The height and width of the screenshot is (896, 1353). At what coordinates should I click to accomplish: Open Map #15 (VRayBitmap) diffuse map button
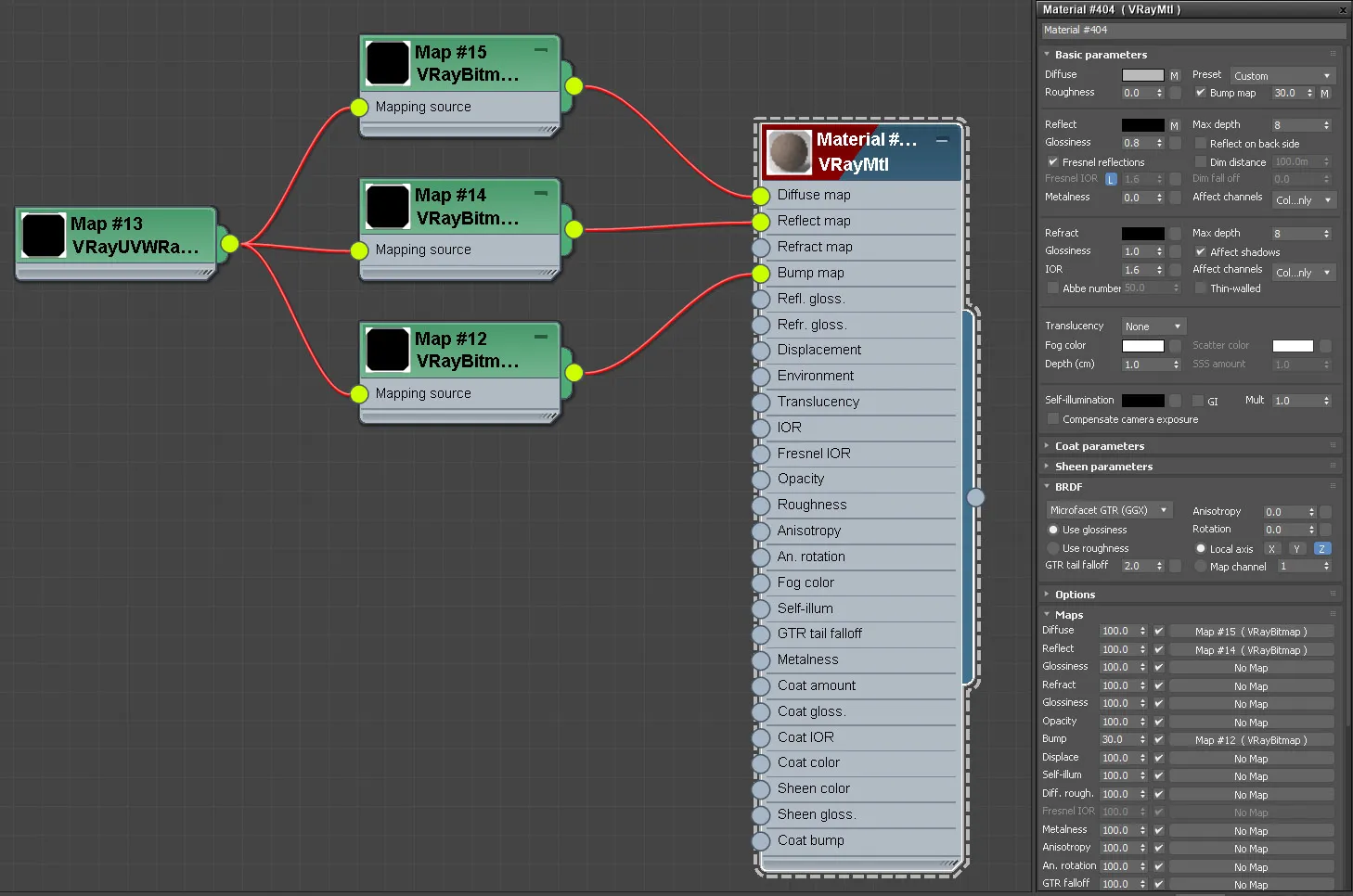[x=1251, y=632]
